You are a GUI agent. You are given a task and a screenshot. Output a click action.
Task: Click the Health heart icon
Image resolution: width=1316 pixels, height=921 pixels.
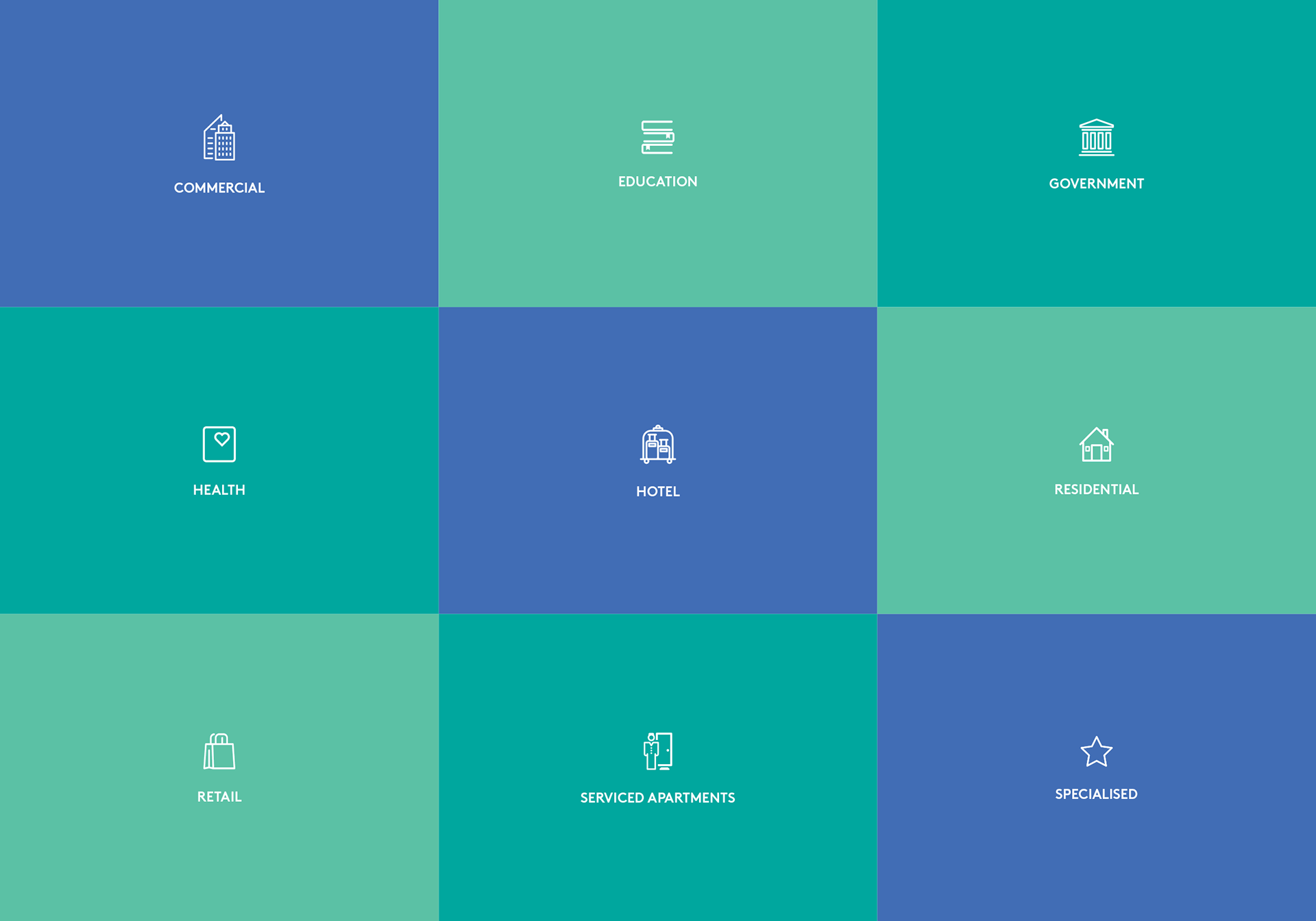[x=219, y=444]
